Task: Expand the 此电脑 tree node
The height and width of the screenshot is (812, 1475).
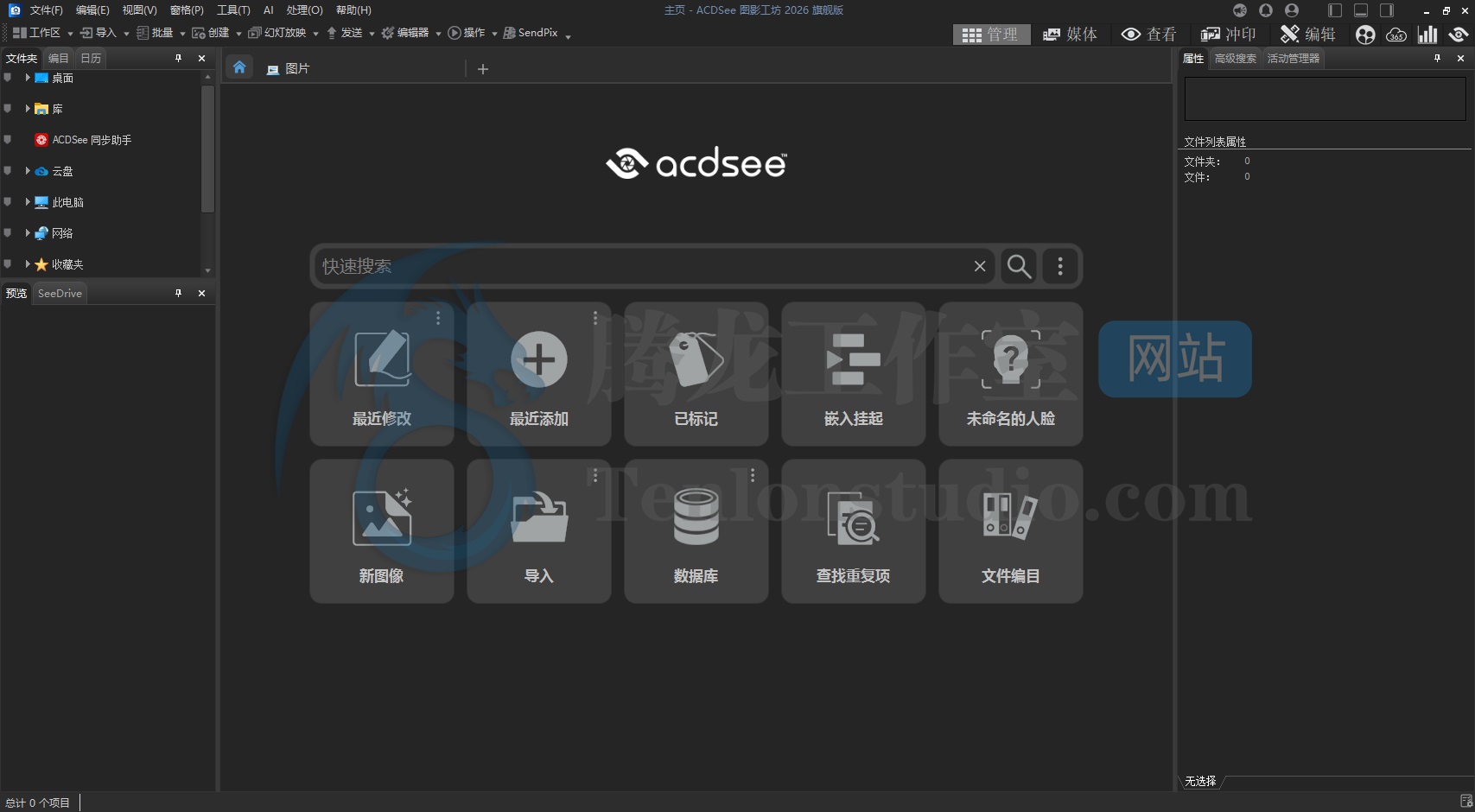Action: (x=27, y=202)
